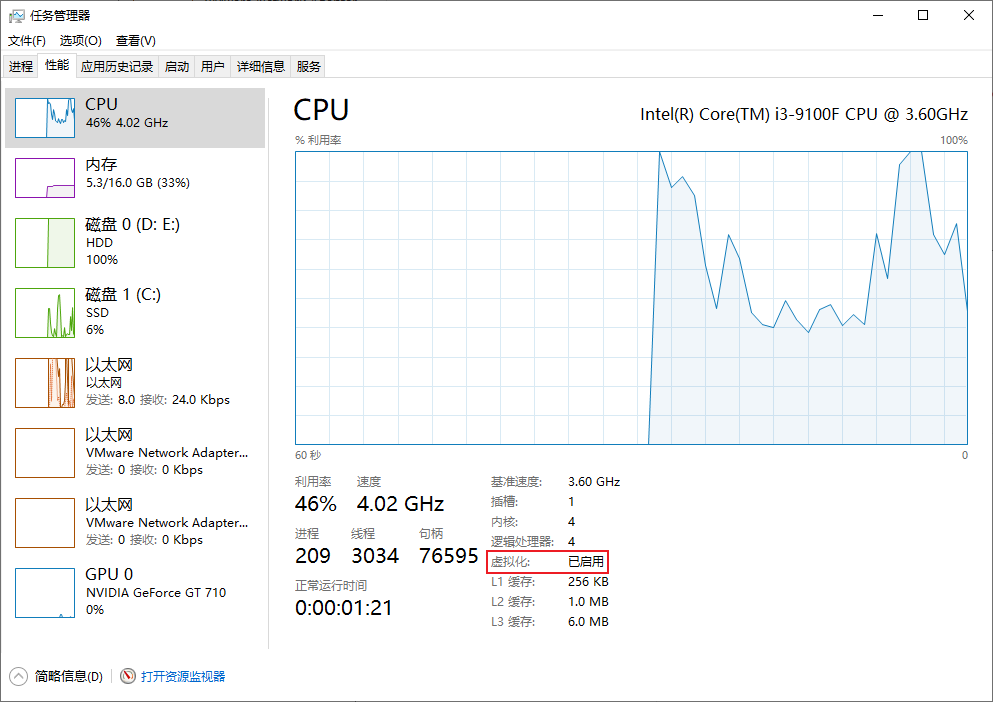Screen dimensions: 993x702
Task: Switch to the 进程 tab
Action: pos(21,67)
